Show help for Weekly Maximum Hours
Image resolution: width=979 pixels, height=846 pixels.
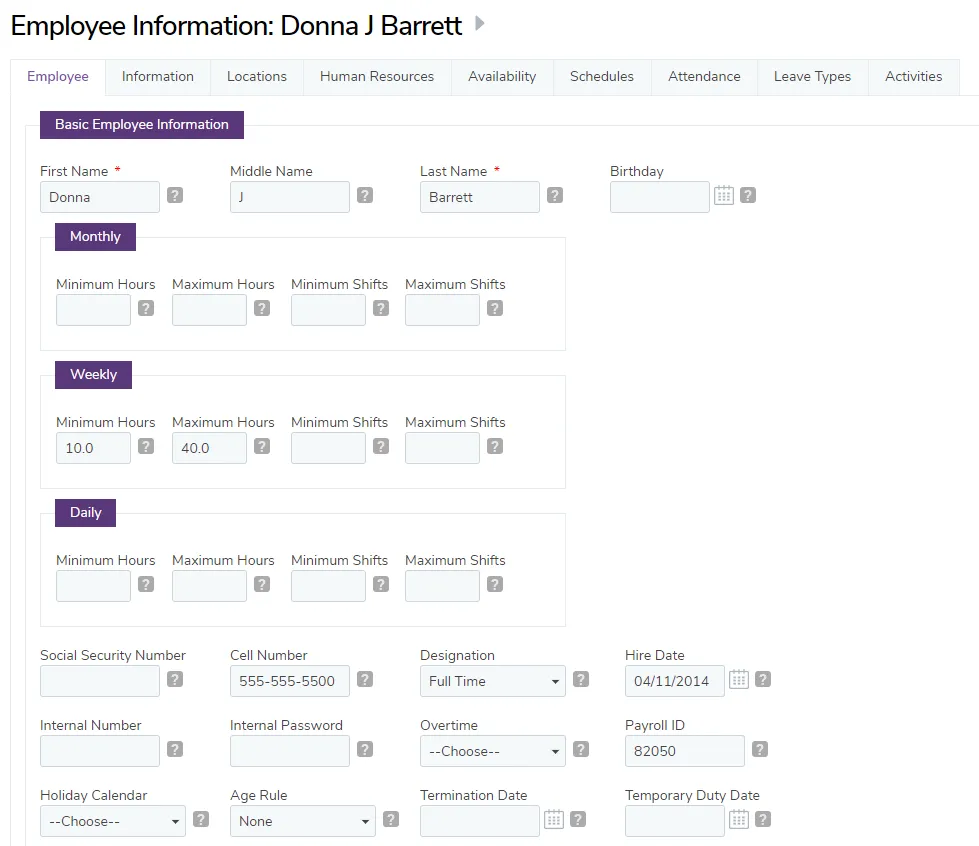pos(262,446)
